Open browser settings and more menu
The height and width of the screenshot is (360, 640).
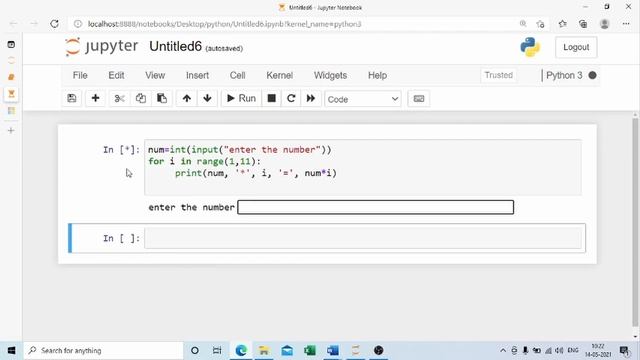(x=626, y=24)
